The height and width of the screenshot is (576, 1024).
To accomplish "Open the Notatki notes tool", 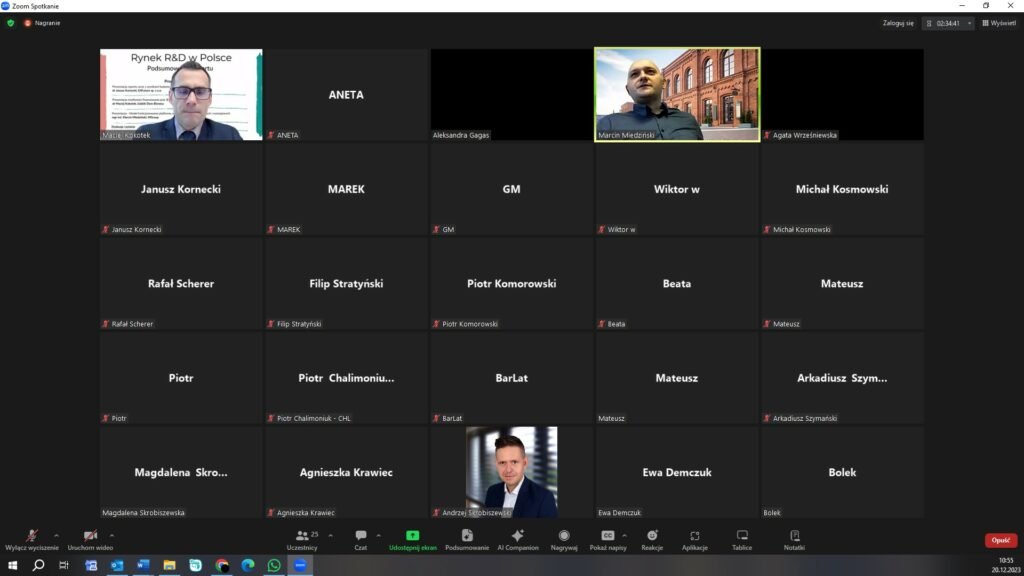I will pos(794,538).
